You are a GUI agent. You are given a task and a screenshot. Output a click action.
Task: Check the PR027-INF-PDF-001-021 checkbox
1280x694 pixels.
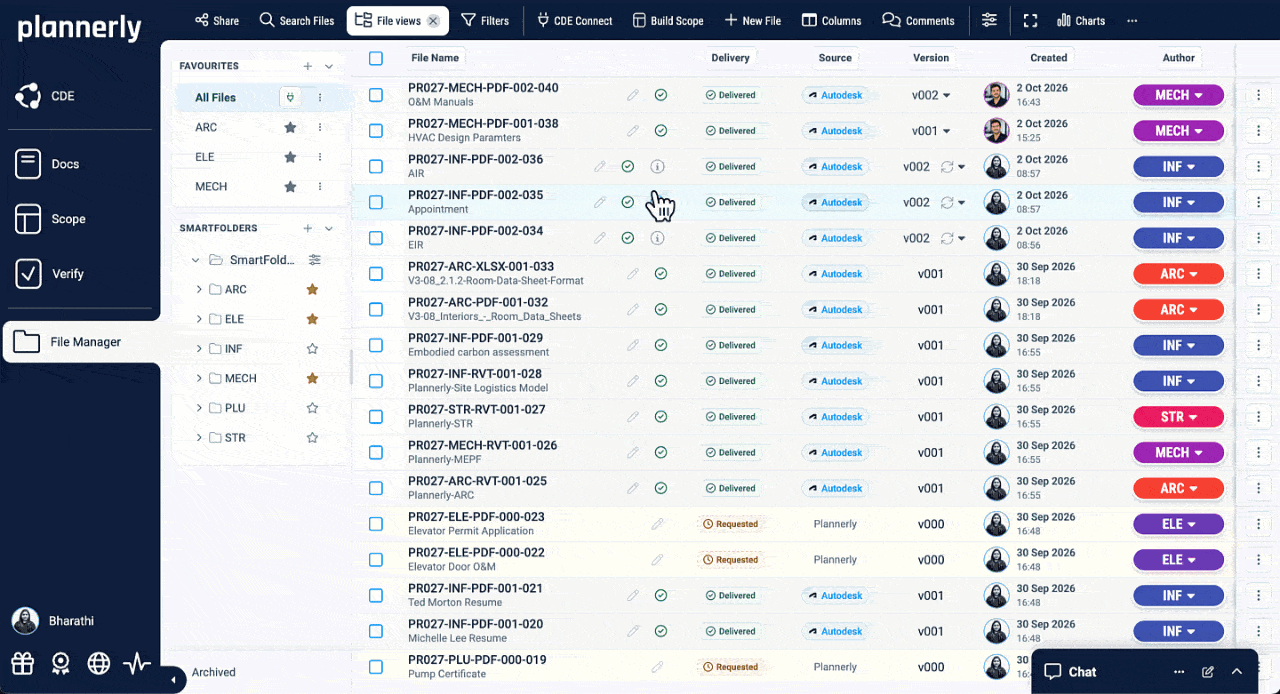coord(376,595)
